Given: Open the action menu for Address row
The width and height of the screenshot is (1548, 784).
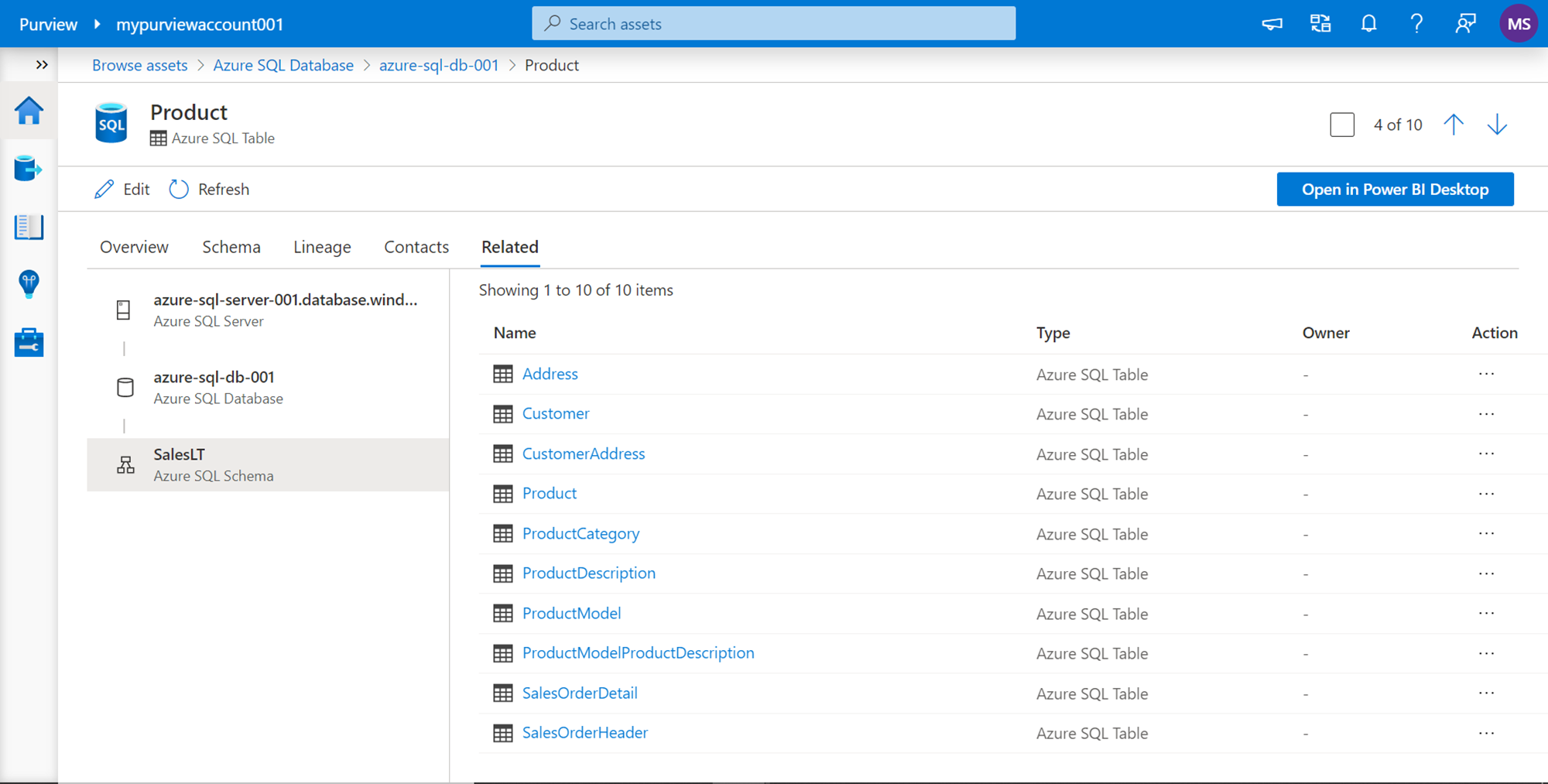Looking at the screenshot, I should click(1486, 374).
